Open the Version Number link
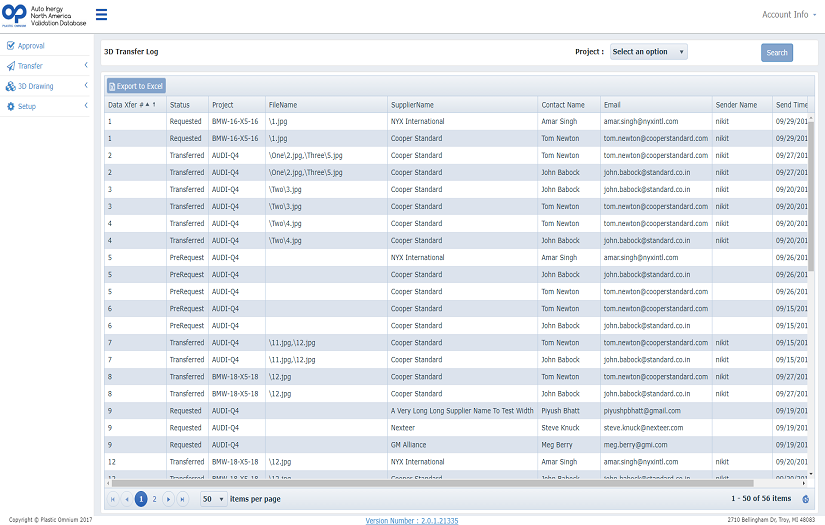 [x=412, y=521]
